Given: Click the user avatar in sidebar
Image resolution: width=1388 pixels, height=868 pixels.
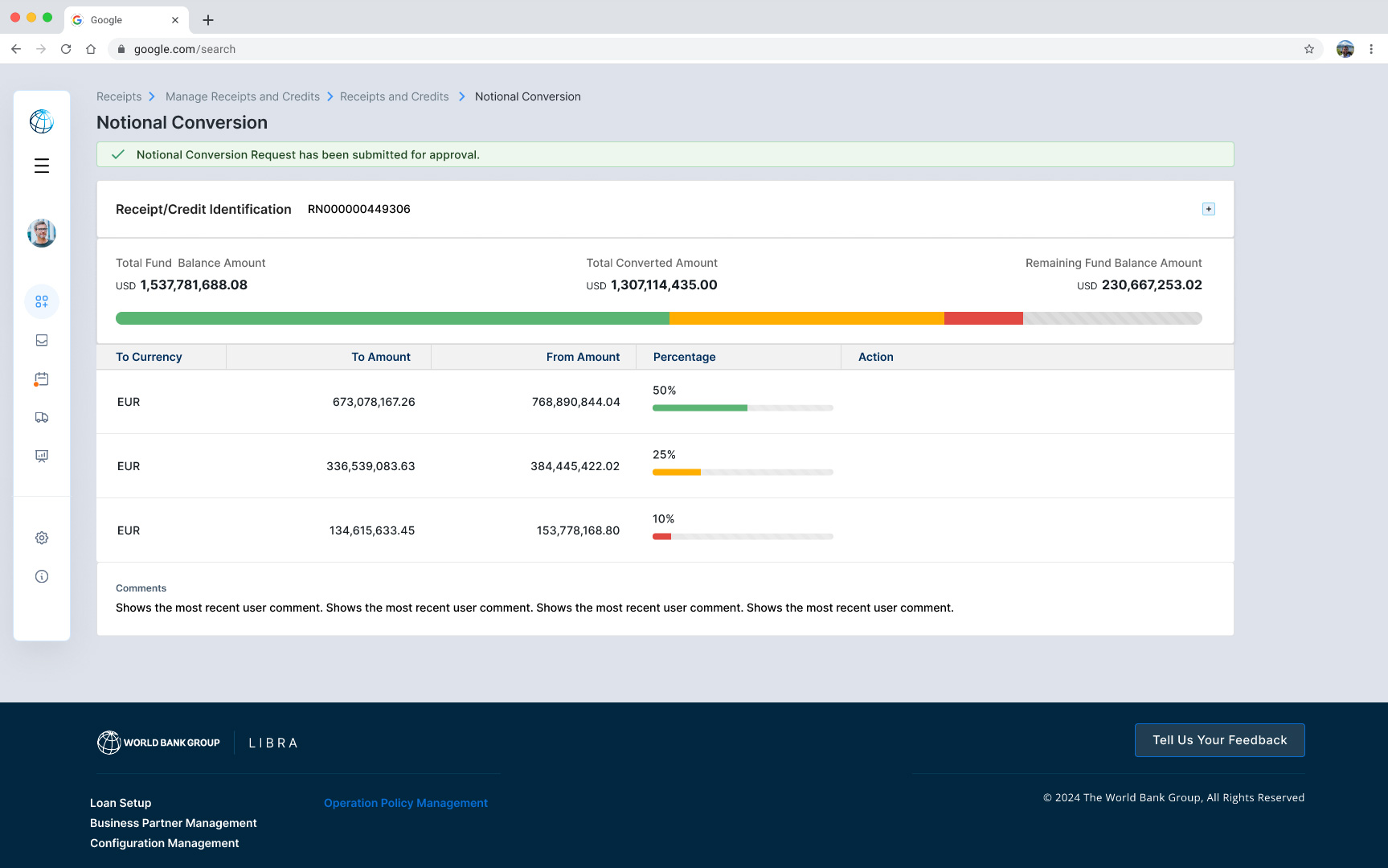Looking at the screenshot, I should point(42,233).
